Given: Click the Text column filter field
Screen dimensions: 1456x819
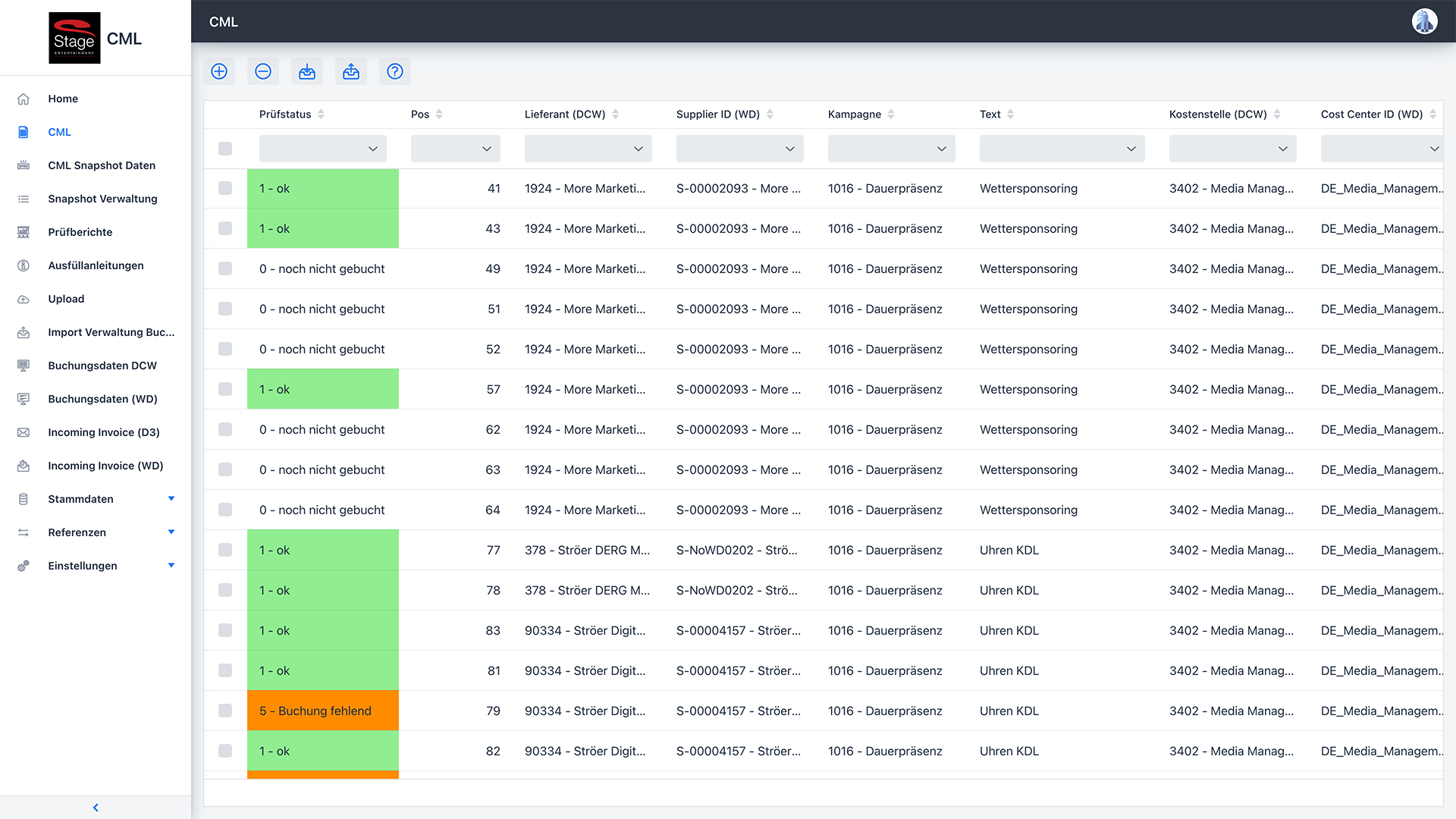Looking at the screenshot, I should pos(1062,149).
